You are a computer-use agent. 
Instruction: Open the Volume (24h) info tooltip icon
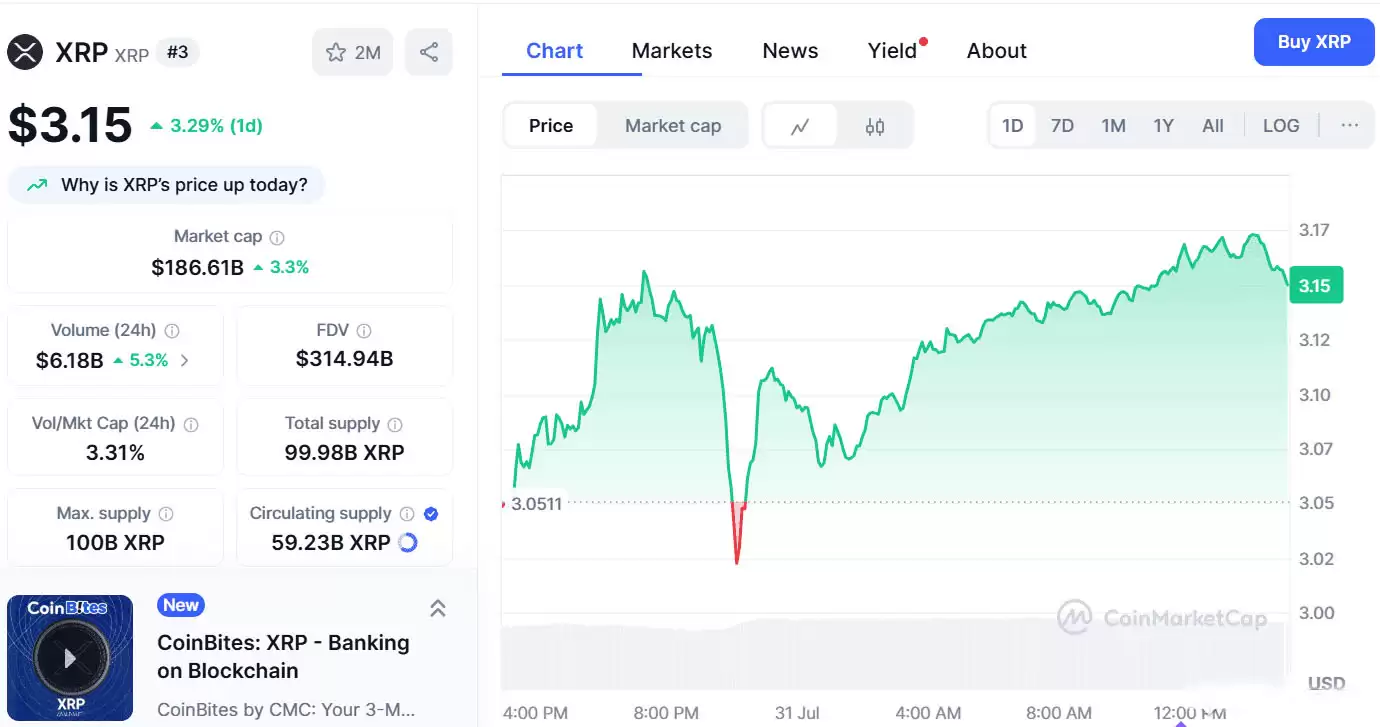(x=175, y=330)
